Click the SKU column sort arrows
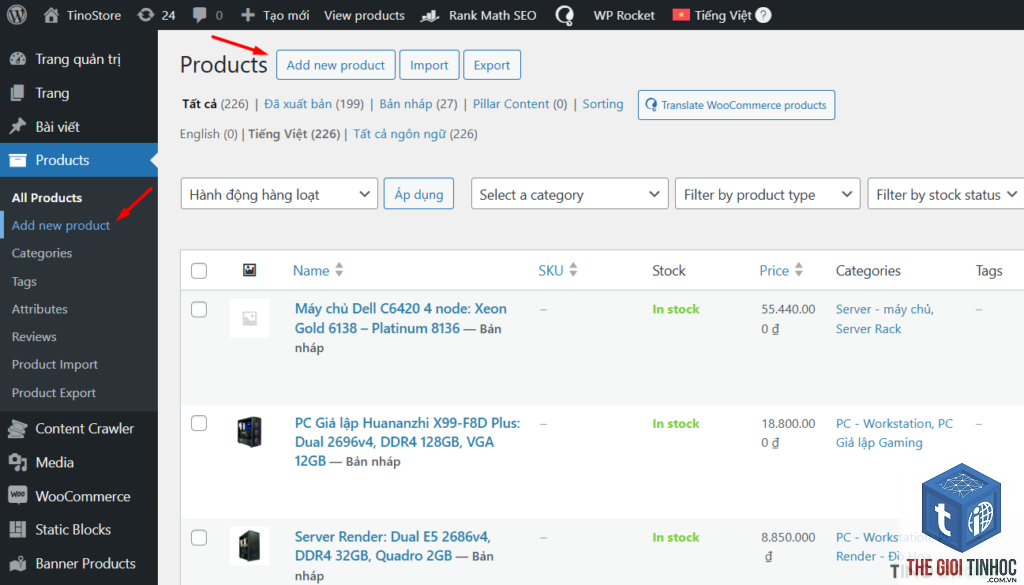This screenshot has width=1024, height=585. 573,270
